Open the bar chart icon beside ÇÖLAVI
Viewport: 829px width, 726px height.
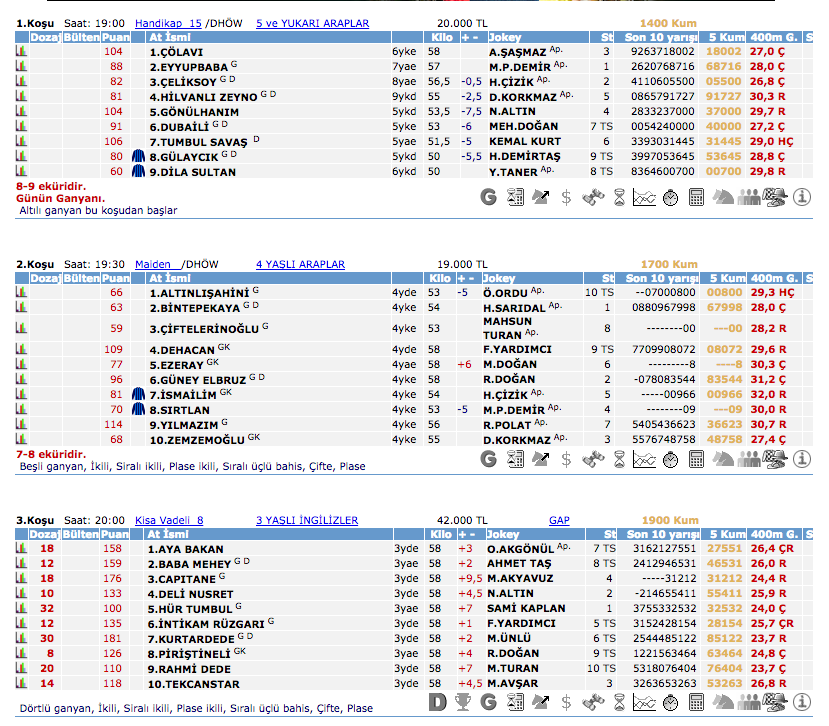tap(21, 52)
